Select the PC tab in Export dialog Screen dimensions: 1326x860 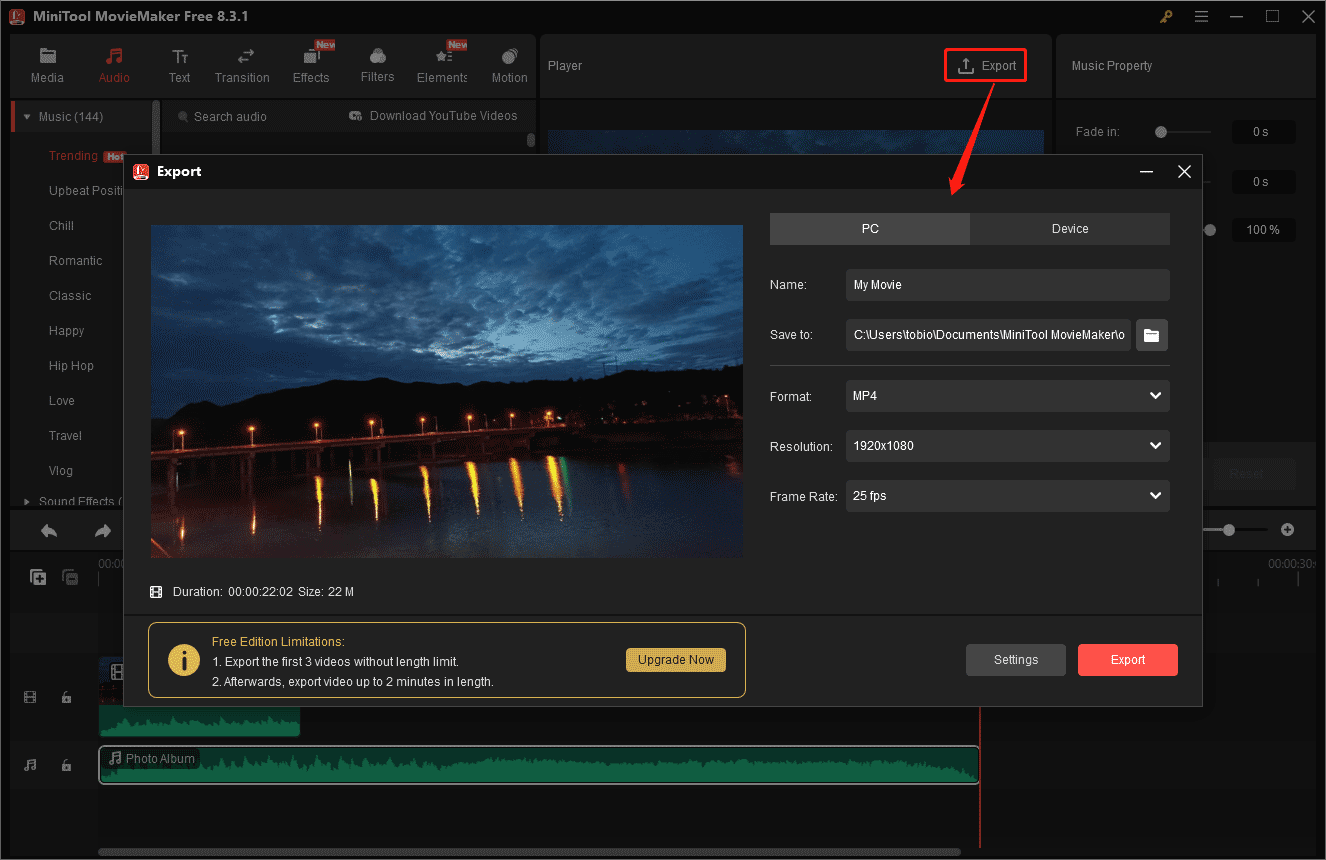(870, 229)
